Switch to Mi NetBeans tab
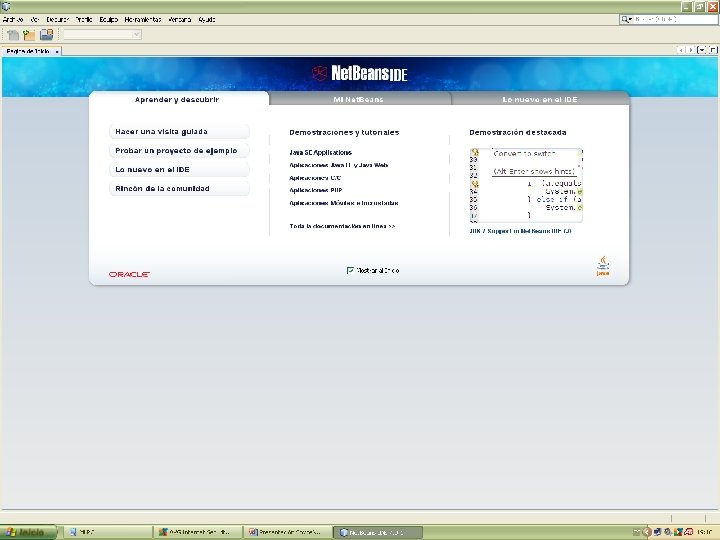720x540 pixels. click(359, 99)
